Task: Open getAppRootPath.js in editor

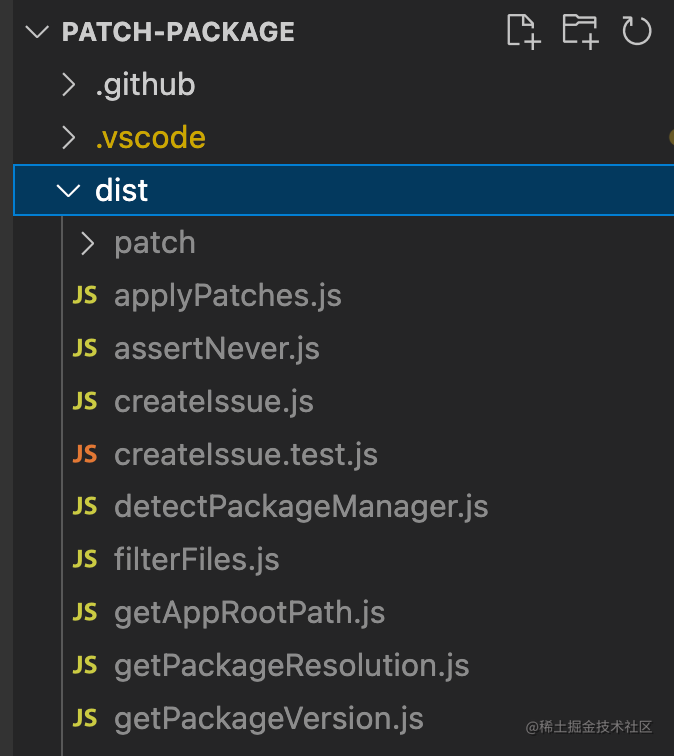Action: pos(249,612)
